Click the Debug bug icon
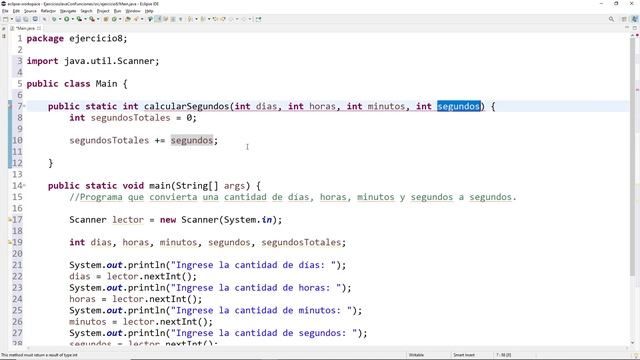640x360 pixels. tap(54, 19)
